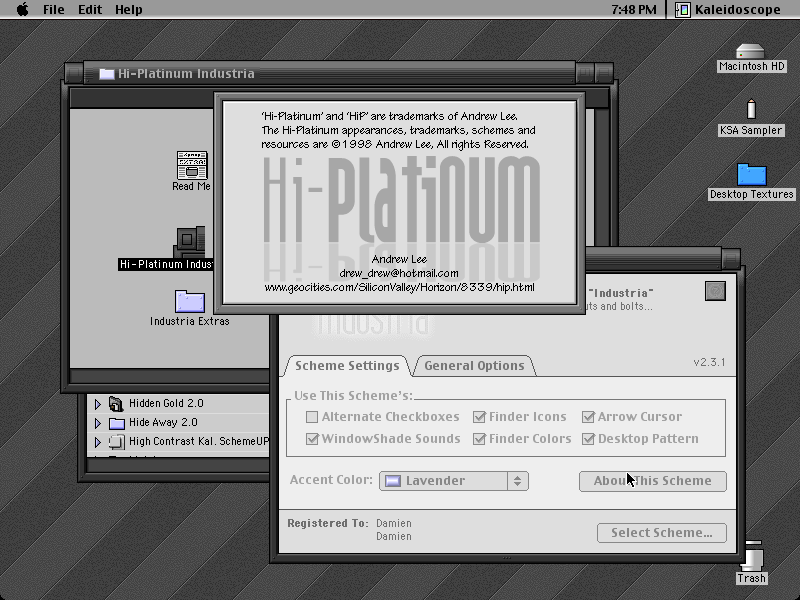Viewport: 800px width, 600px height.
Task: Click the menu bar clock
Action: 634,10
